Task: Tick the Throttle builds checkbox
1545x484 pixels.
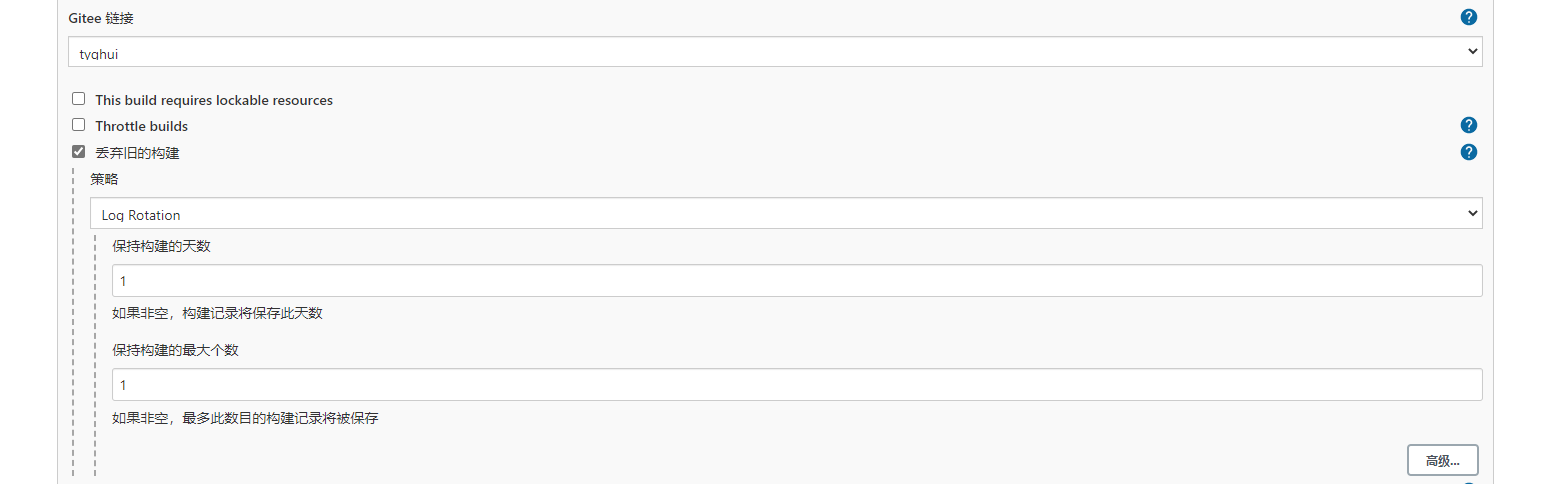Action: pyautogui.click(x=78, y=125)
